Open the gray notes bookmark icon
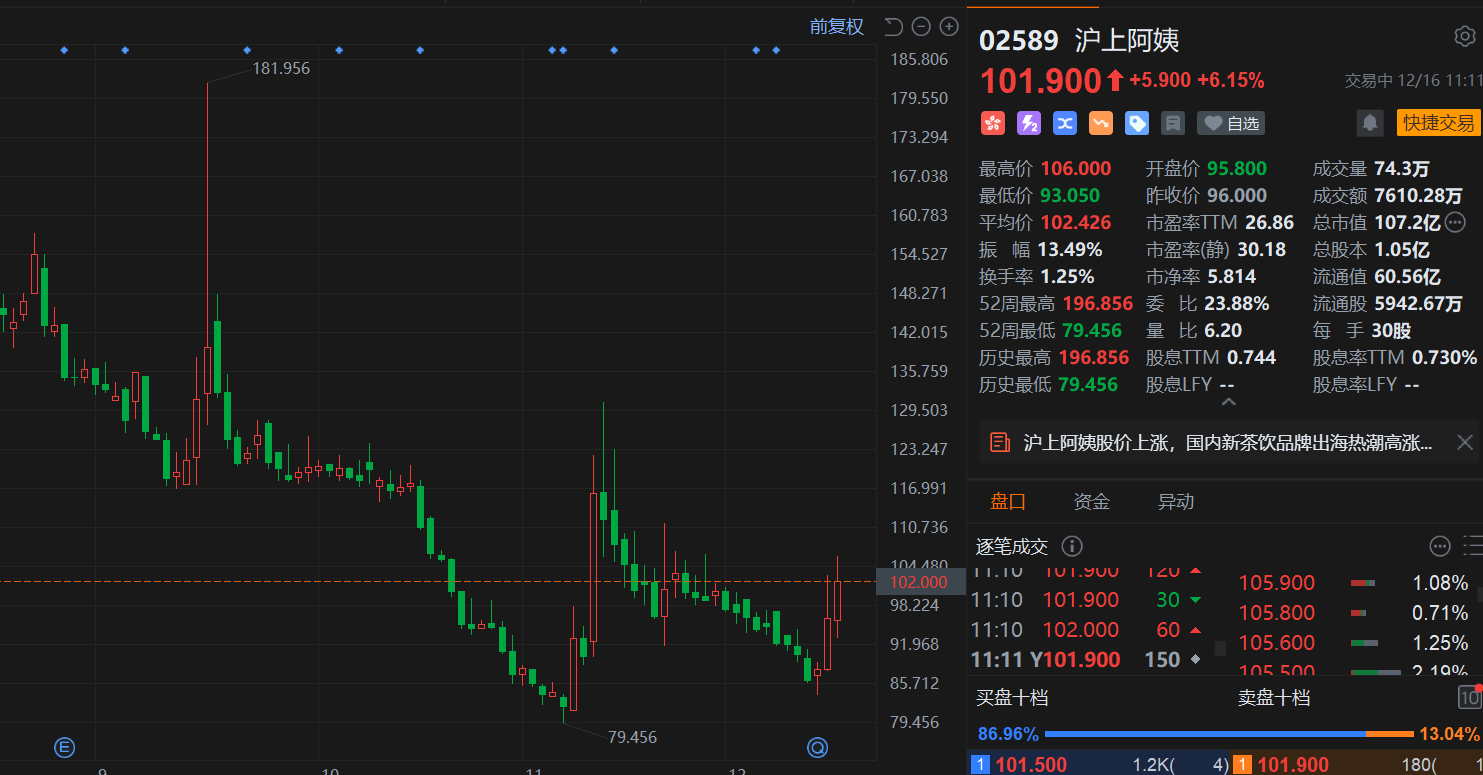Screen dimensions: 1483x775 [x=1173, y=123]
